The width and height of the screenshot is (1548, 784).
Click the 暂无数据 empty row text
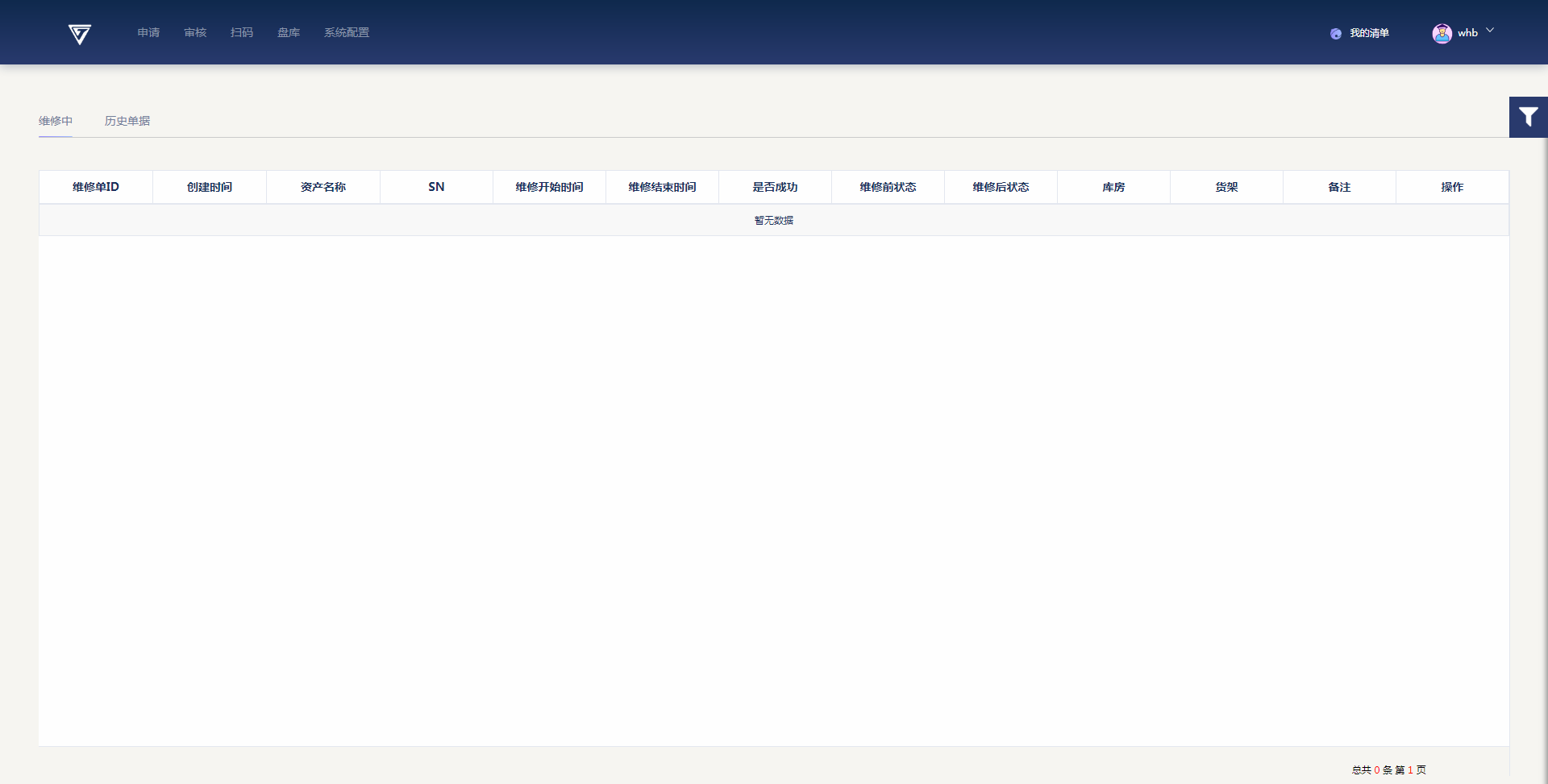(774, 220)
